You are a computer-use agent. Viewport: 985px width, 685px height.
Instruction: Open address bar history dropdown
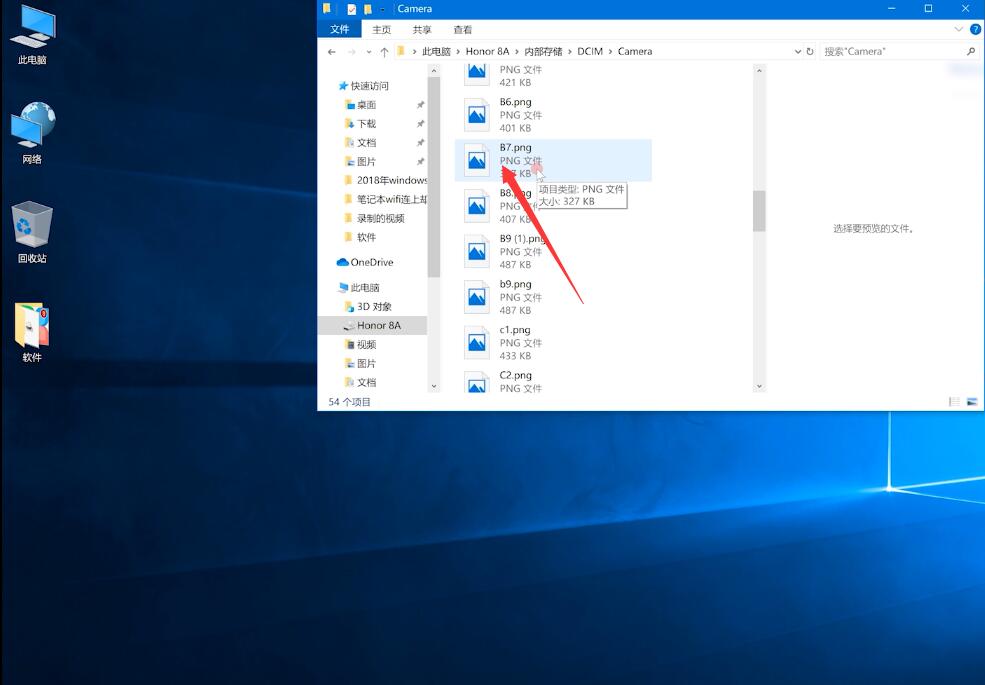[x=798, y=52]
